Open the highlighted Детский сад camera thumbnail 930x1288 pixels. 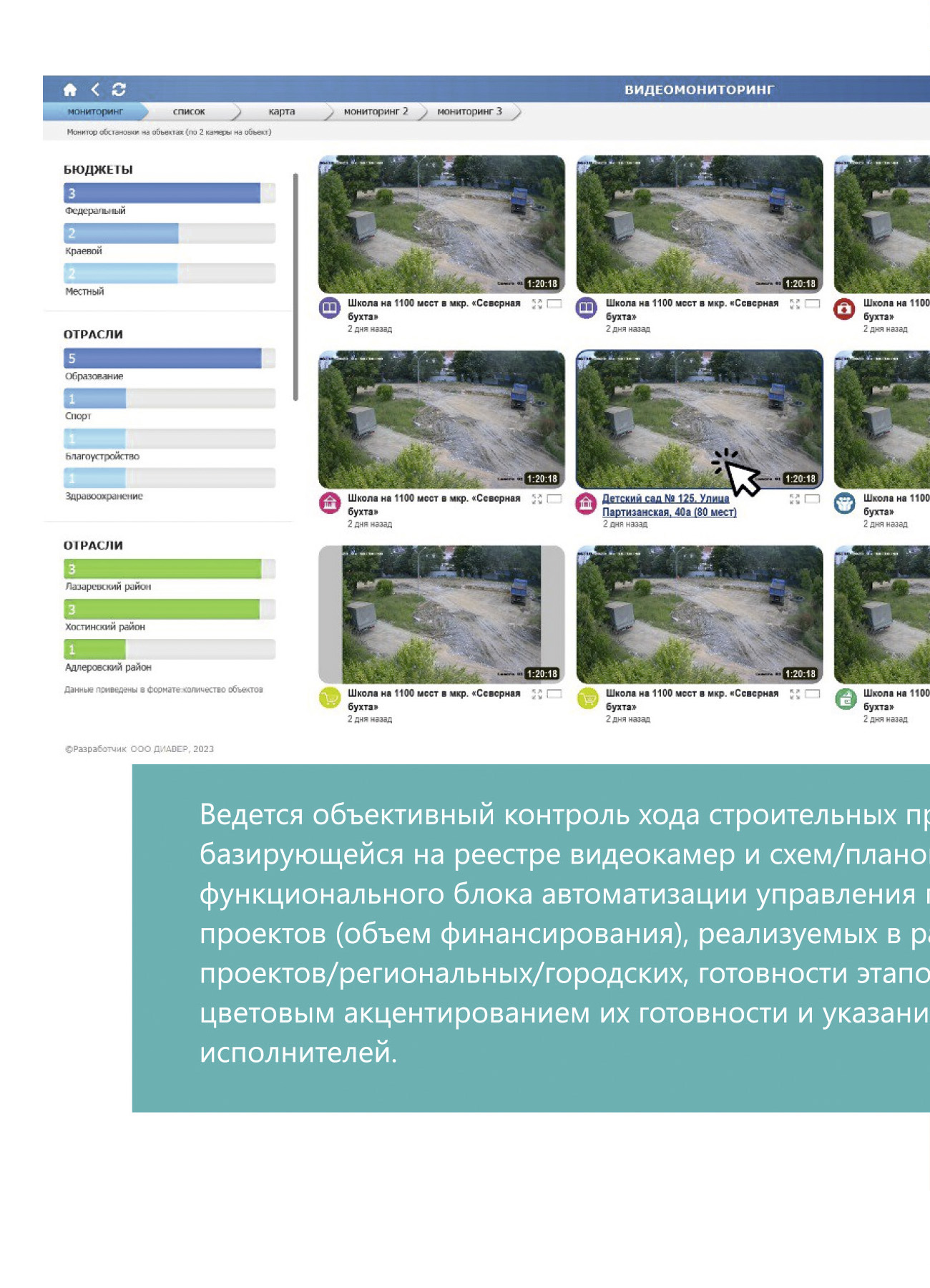pyautogui.click(x=699, y=419)
